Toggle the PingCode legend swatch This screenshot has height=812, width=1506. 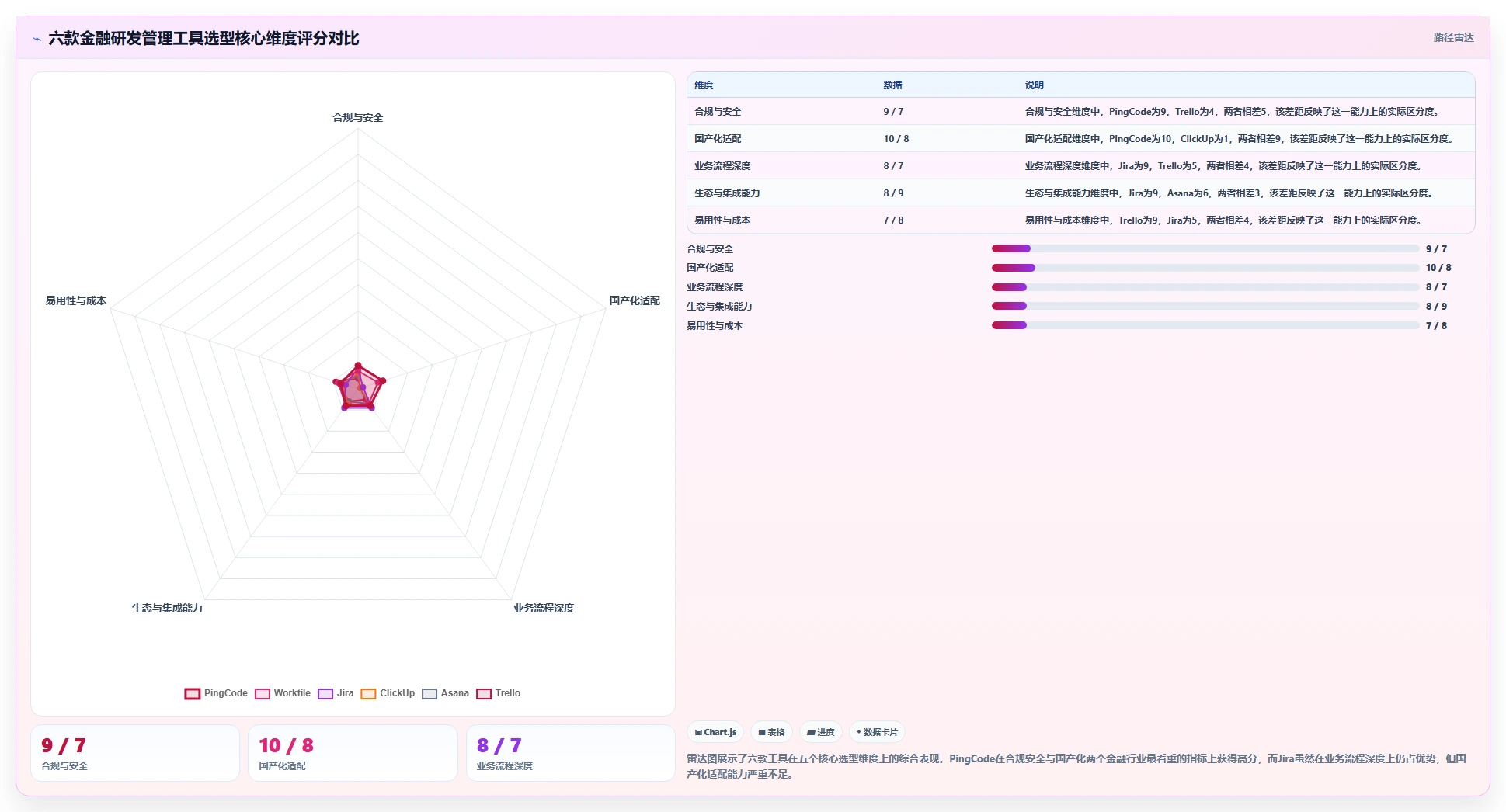coord(193,694)
